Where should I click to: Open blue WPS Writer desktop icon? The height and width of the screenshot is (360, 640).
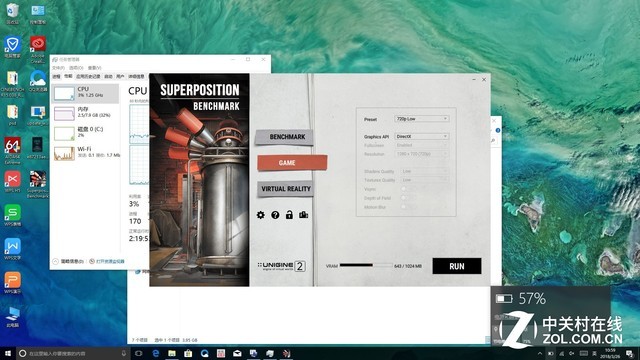pos(13,249)
